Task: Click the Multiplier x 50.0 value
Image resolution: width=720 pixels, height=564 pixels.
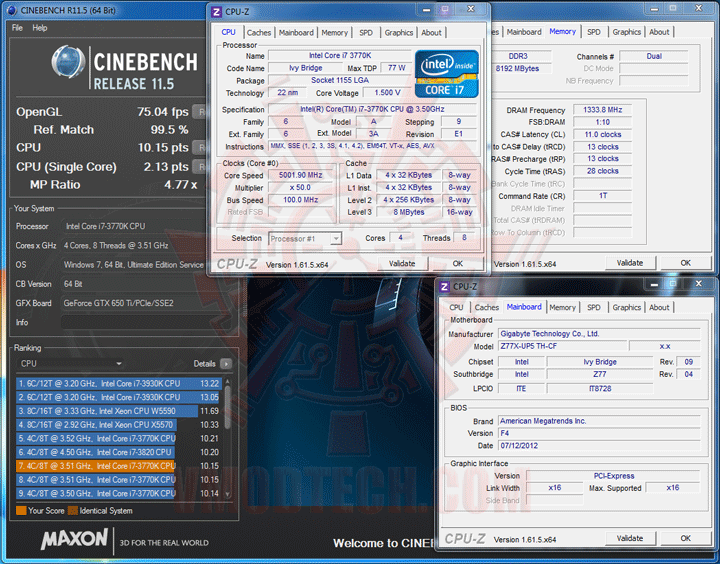Action: 300,188
